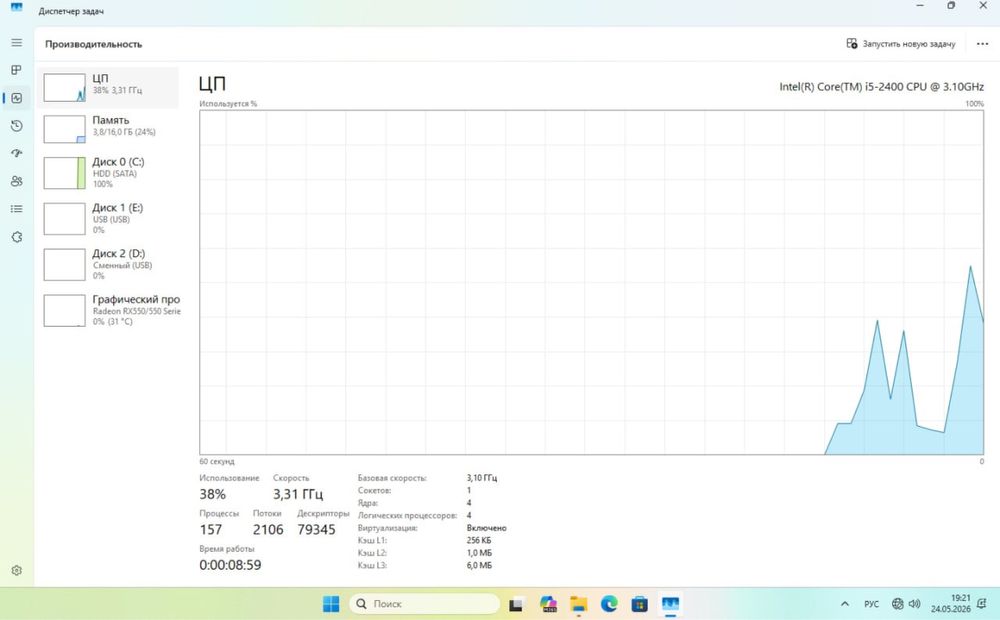The height and width of the screenshot is (620, 1000).
Task: Select Диск 2 (D:) removable item
Action: (x=107, y=265)
